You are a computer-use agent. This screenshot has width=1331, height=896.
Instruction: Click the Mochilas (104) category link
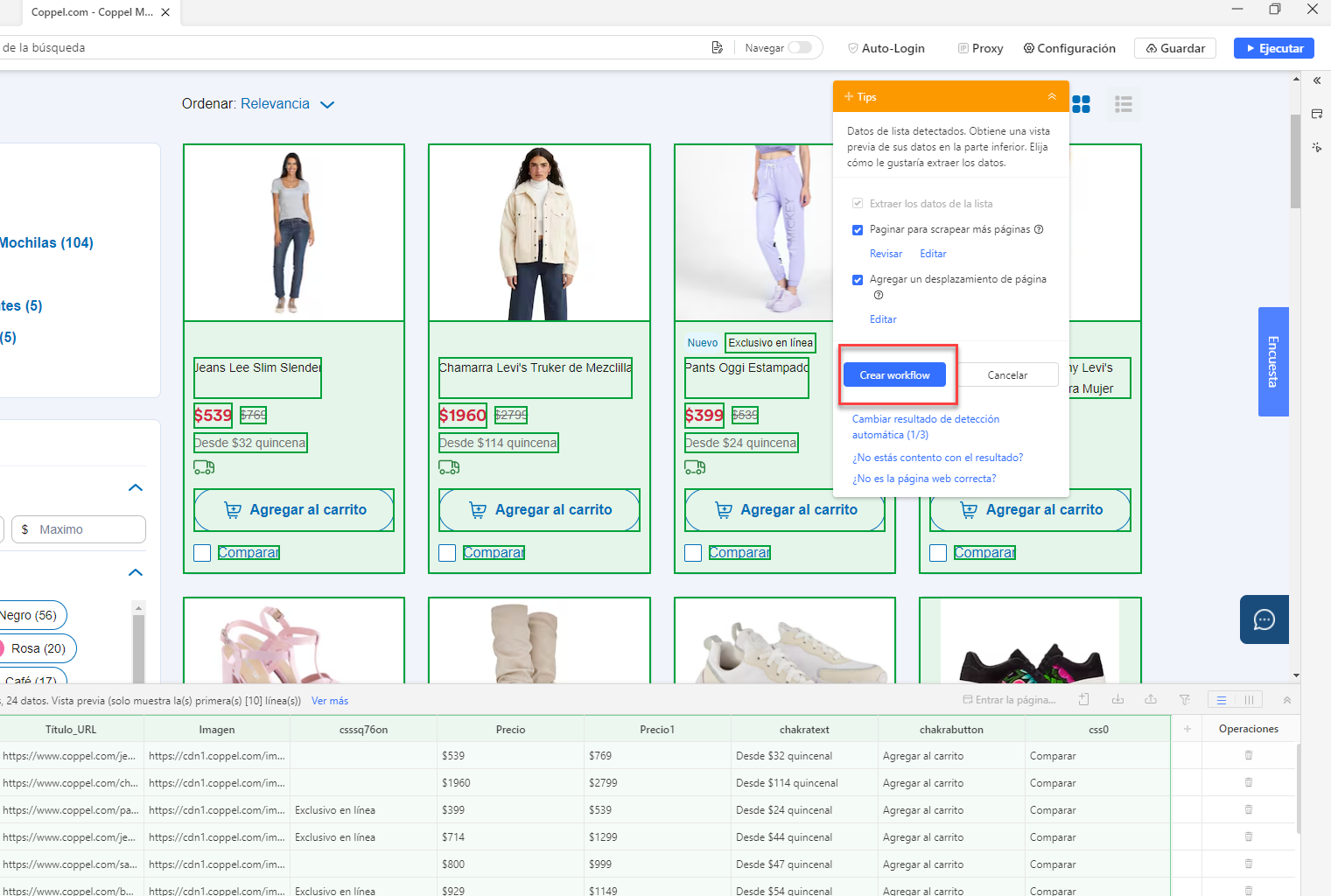(x=46, y=243)
